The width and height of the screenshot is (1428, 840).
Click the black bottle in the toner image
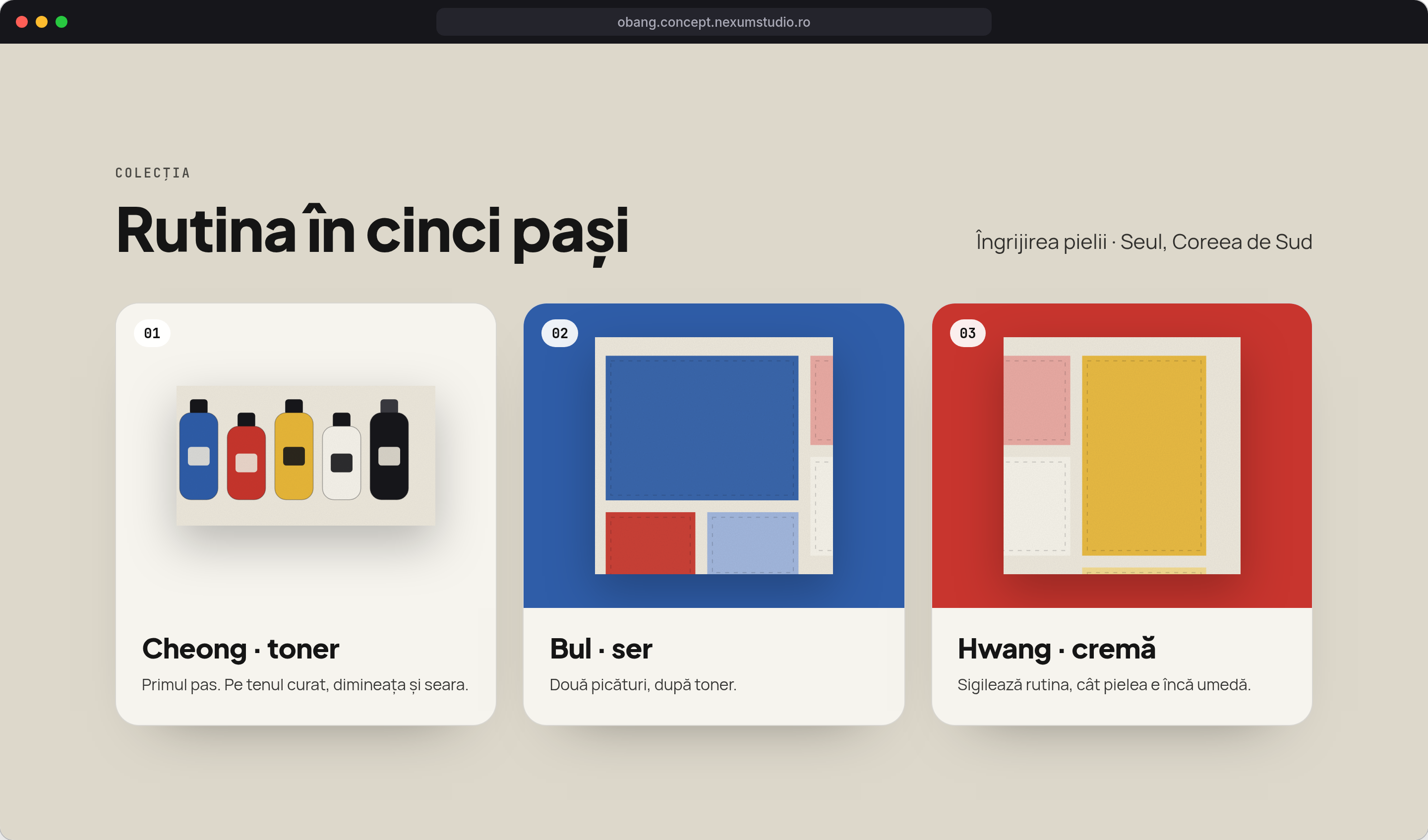[389, 449]
